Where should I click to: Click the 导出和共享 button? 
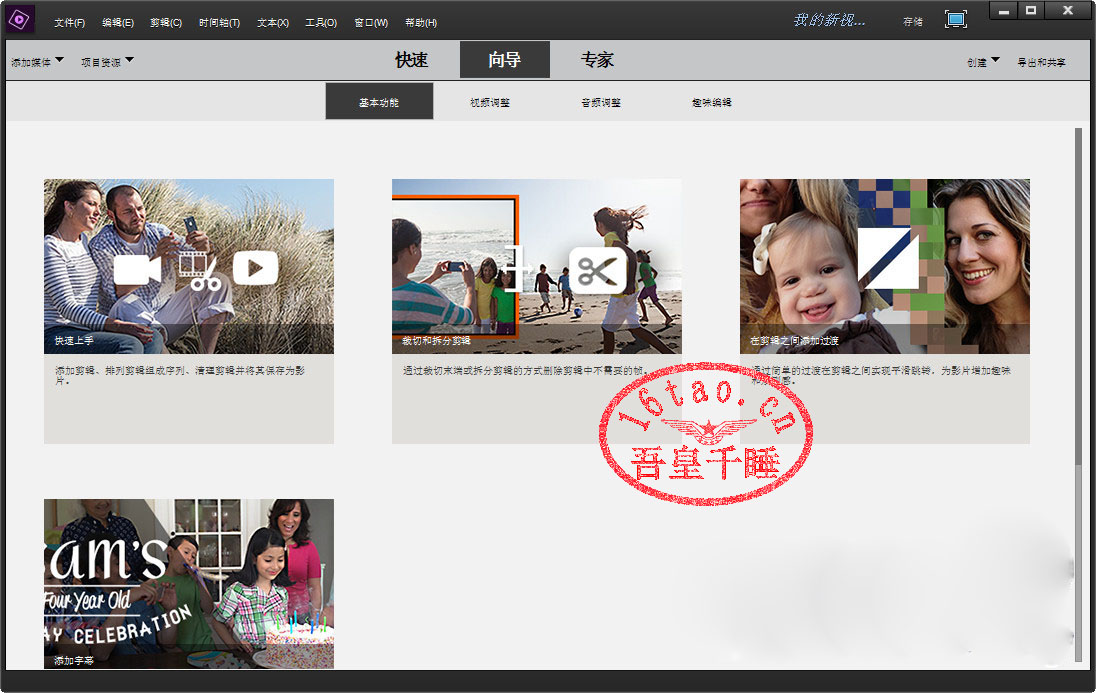1041,62
